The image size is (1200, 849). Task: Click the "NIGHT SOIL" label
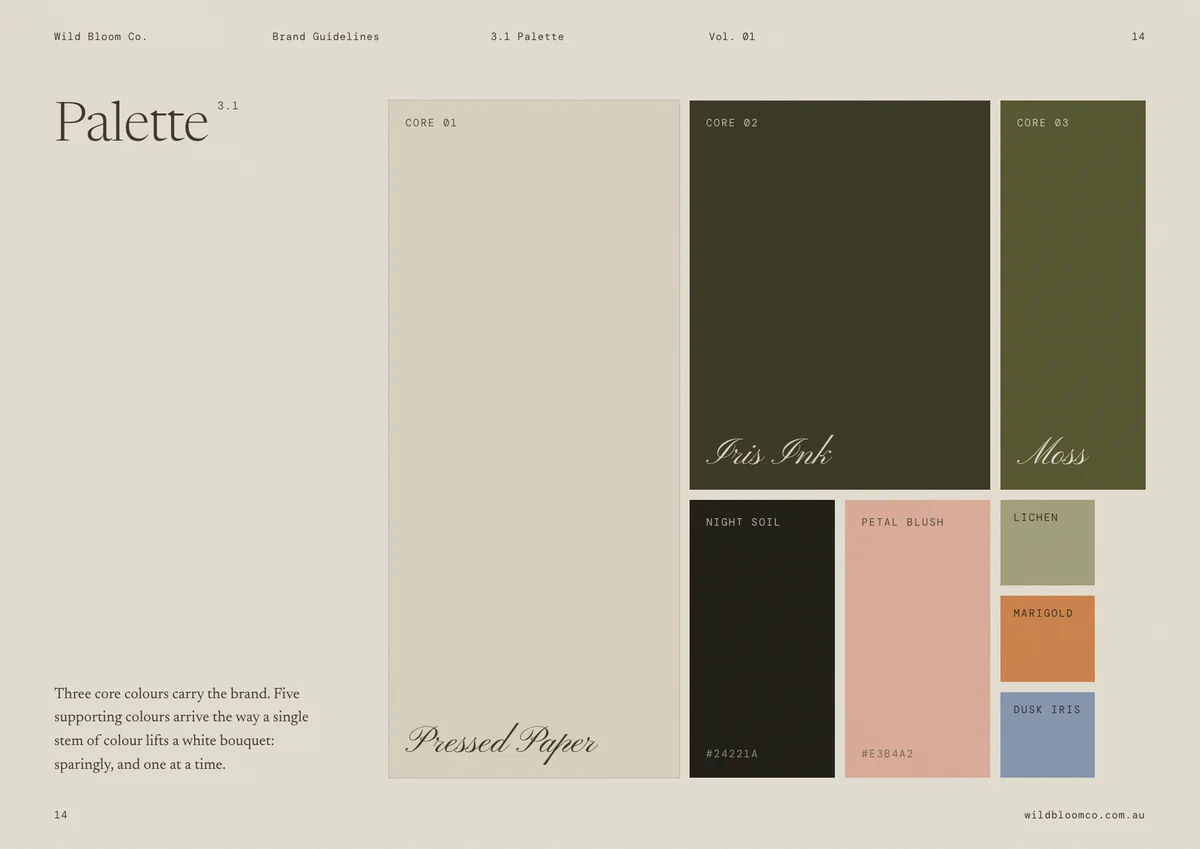[x=743, y=522]
